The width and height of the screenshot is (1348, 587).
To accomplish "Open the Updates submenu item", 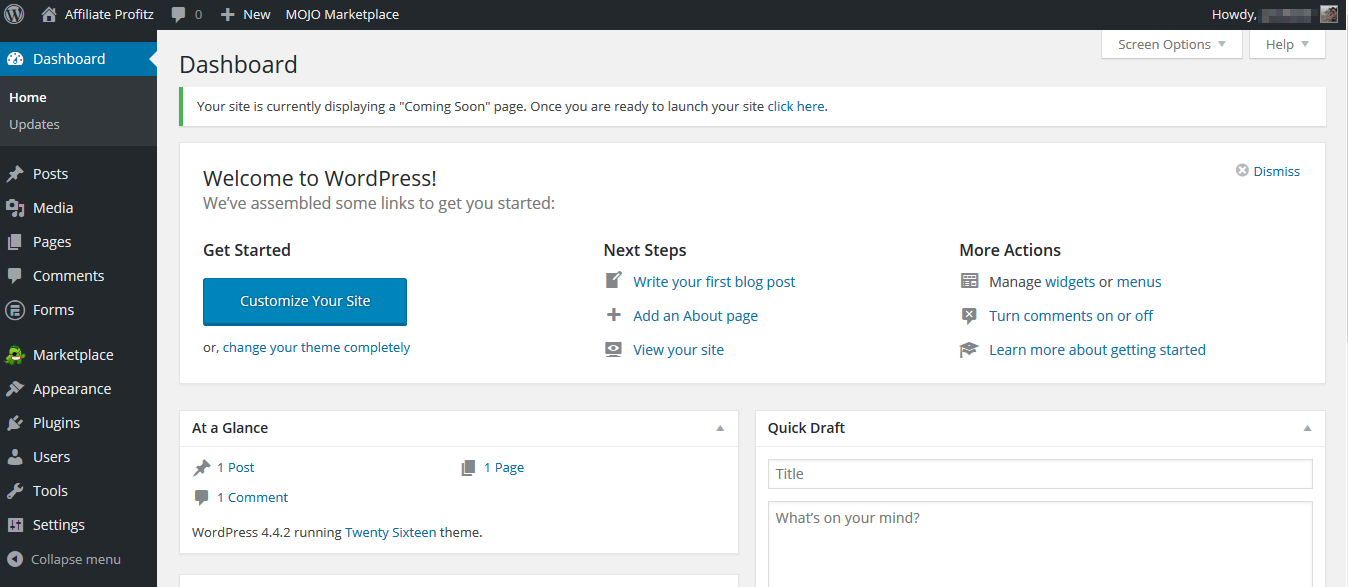I will (x=34, y=124).
